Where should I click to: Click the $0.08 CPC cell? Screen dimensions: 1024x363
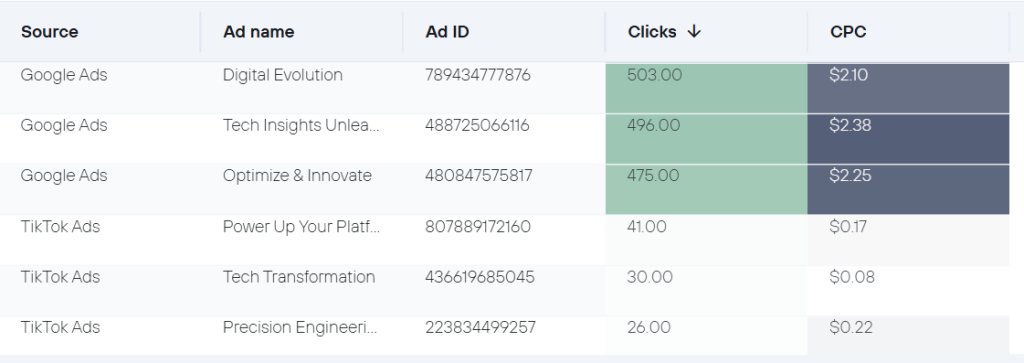point(908,291)
